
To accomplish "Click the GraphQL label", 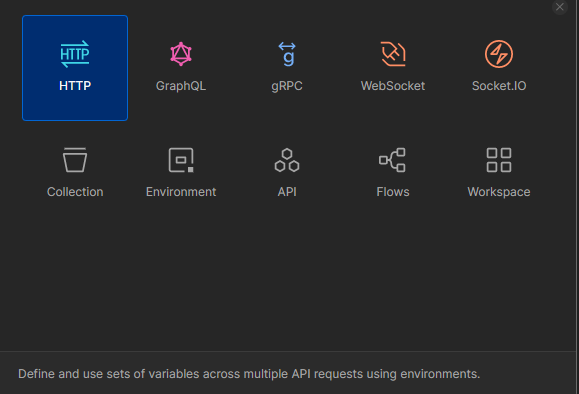I will click(181, 86).
